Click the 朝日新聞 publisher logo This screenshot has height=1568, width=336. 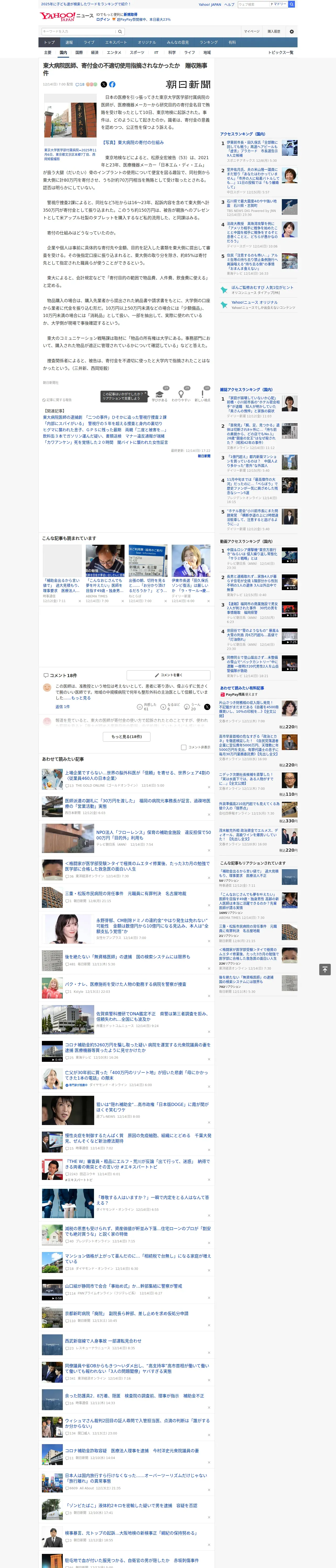point(188,85)
